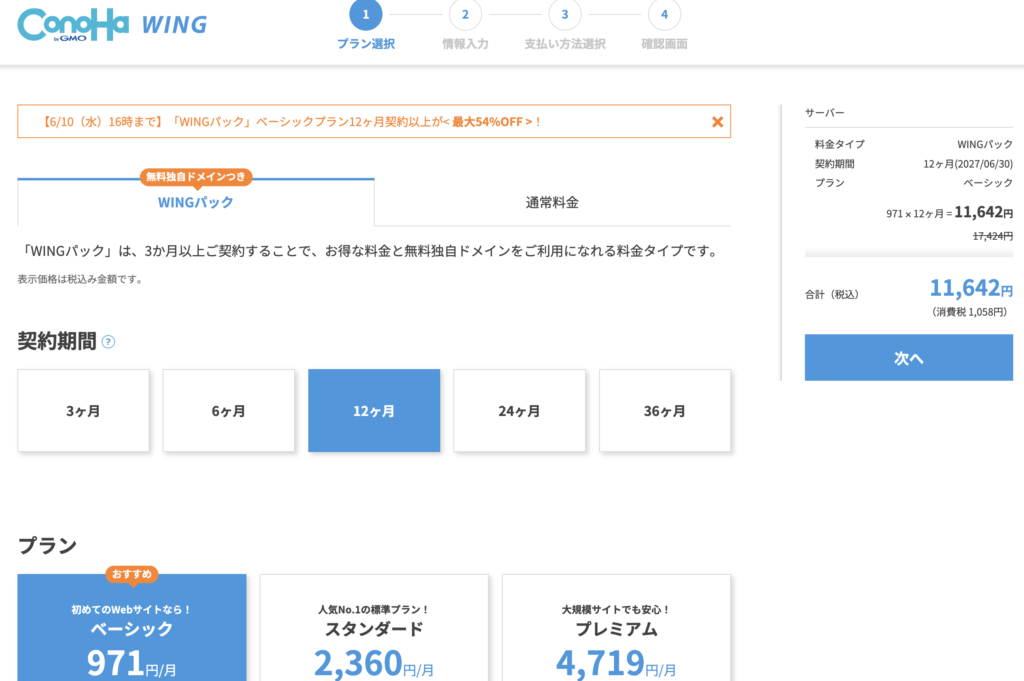Click the 12ヶ月(2027/06/30) contract value
This screenshot has width=1024, height=681.
[968, 164]
